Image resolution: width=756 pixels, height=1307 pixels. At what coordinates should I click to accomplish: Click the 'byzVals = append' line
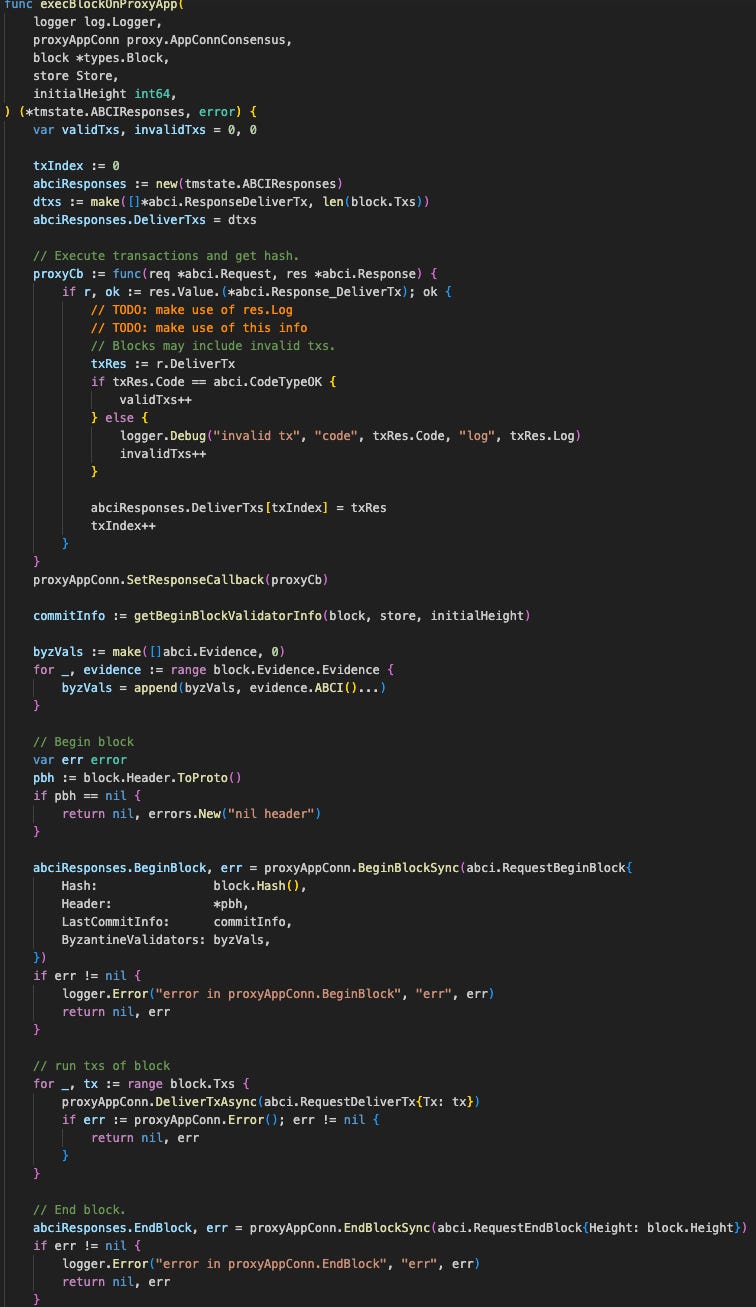tap(223, 687)
